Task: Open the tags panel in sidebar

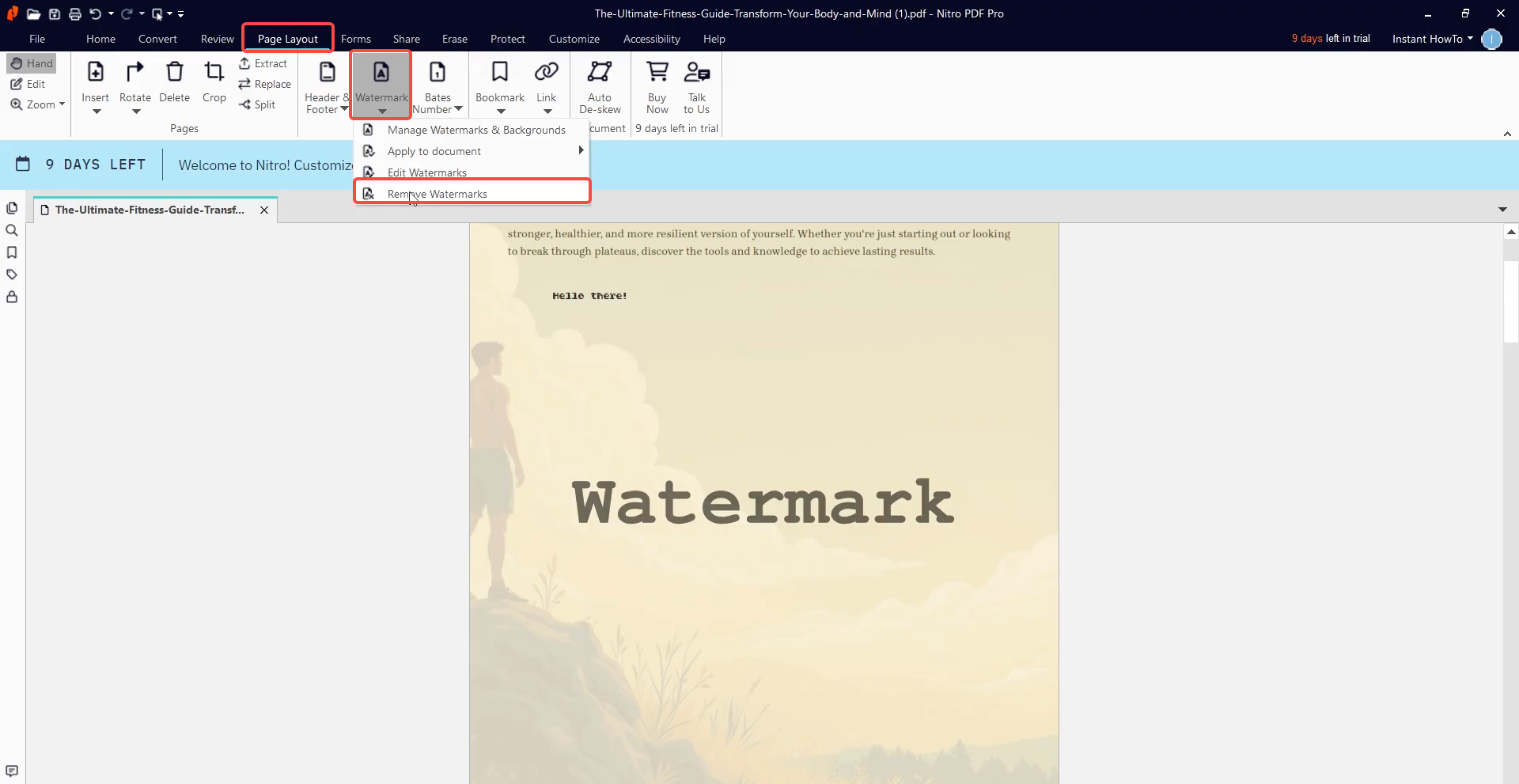Action: coord(12,275)
